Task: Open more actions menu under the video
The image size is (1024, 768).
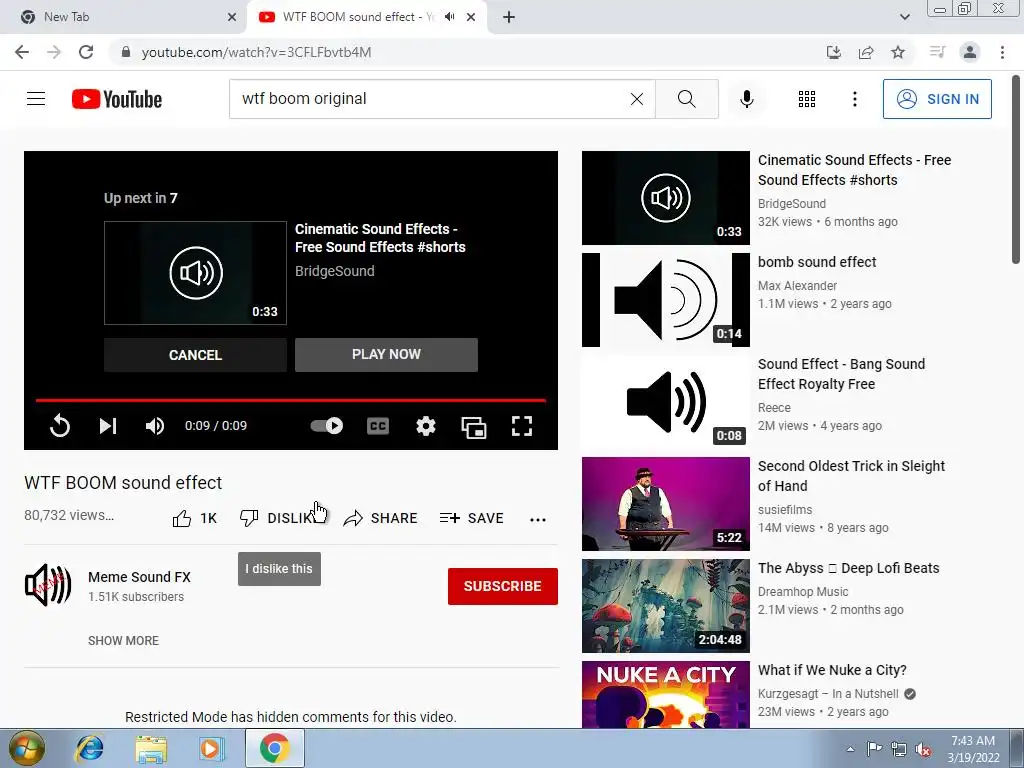Action: tap(537, 519)
